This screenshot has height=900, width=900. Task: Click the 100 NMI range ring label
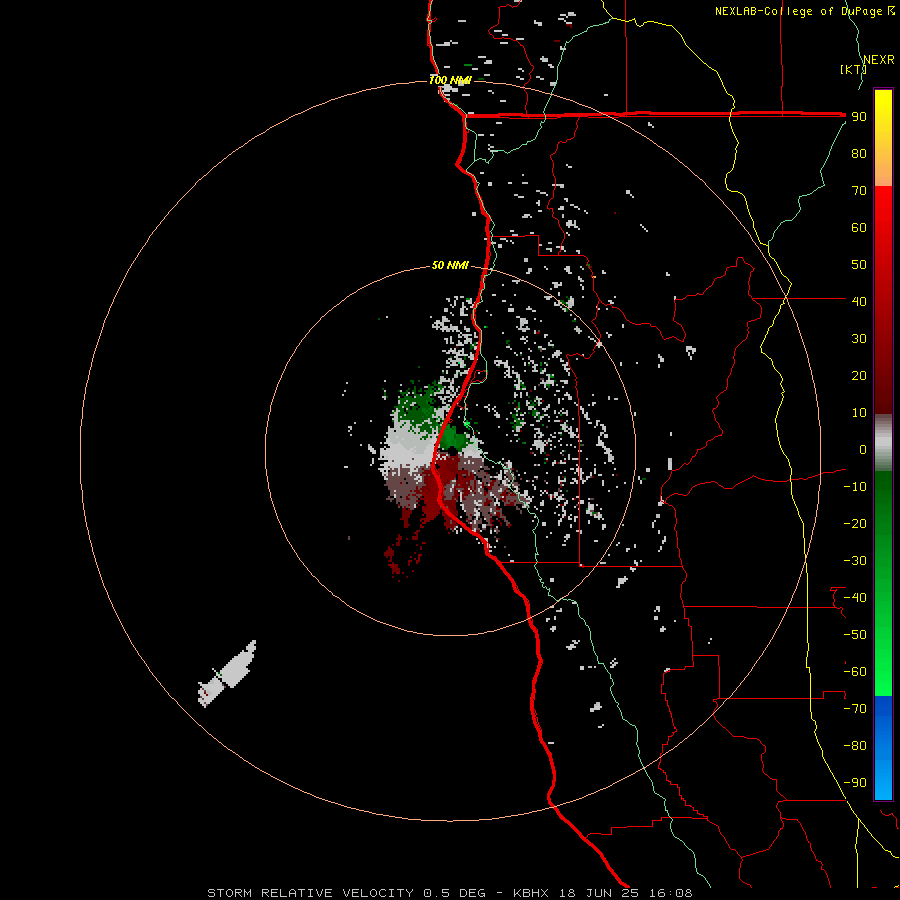pos(450,80)
